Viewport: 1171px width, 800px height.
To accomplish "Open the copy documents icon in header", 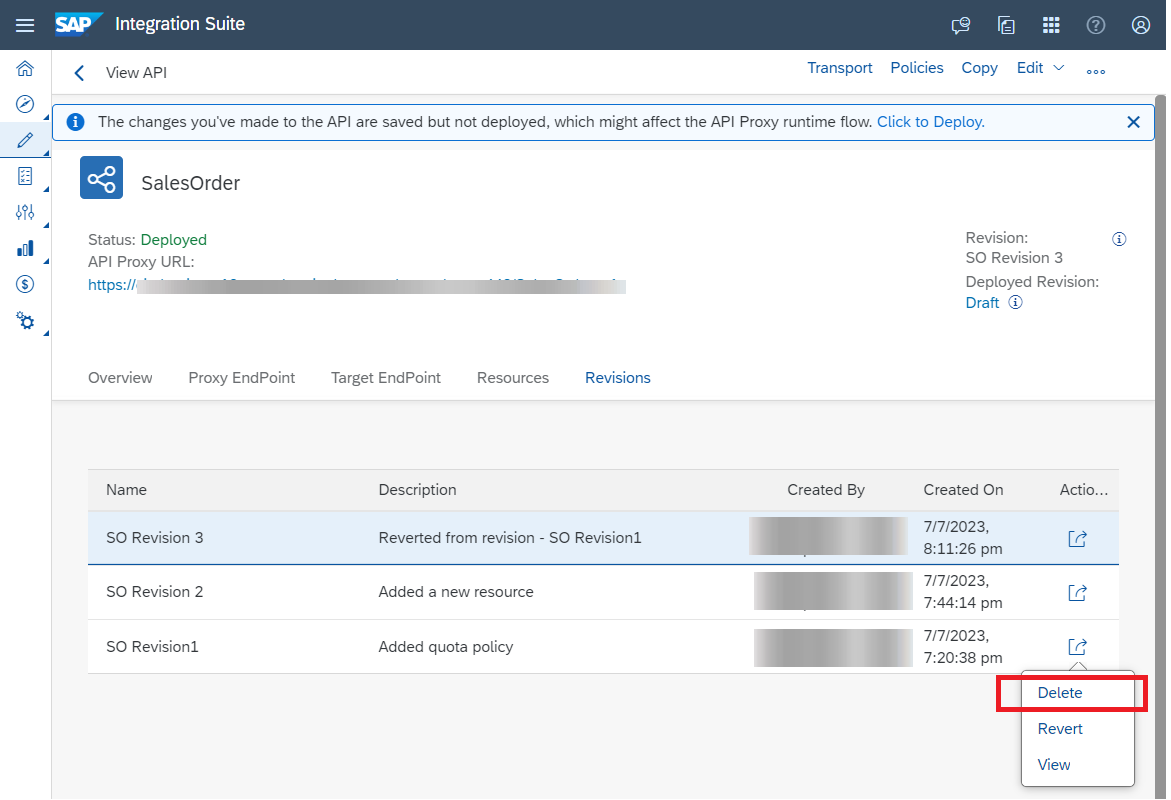I will click(x=1006, y=25).
